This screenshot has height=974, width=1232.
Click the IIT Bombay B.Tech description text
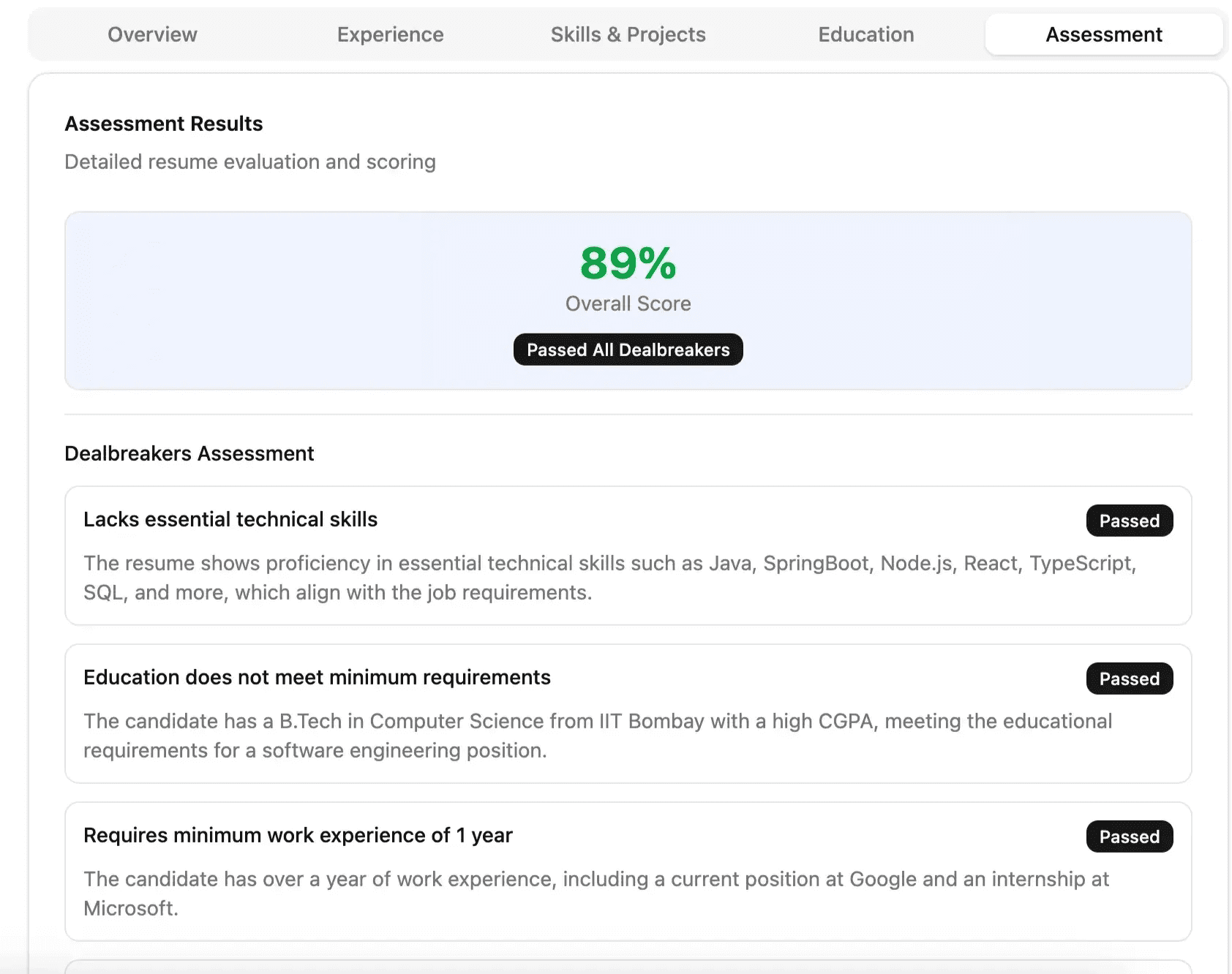597,736
